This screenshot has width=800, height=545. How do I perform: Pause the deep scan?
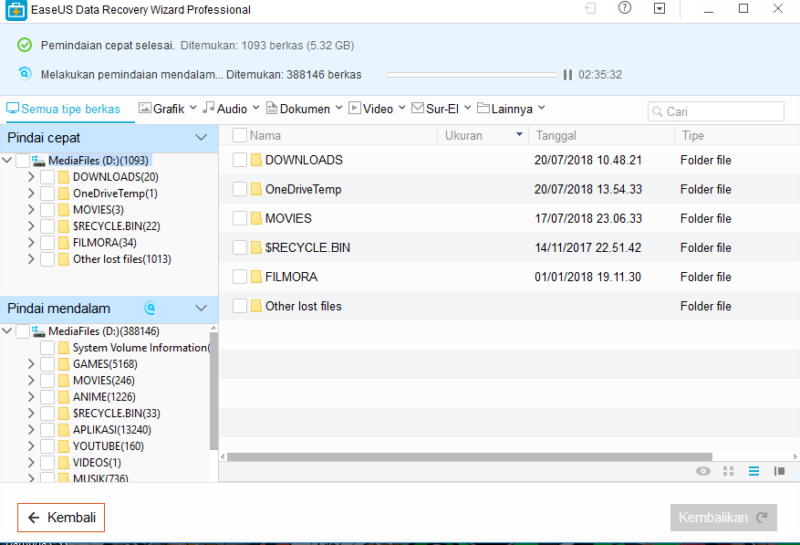pyautogui.click(x=567, y=75)
